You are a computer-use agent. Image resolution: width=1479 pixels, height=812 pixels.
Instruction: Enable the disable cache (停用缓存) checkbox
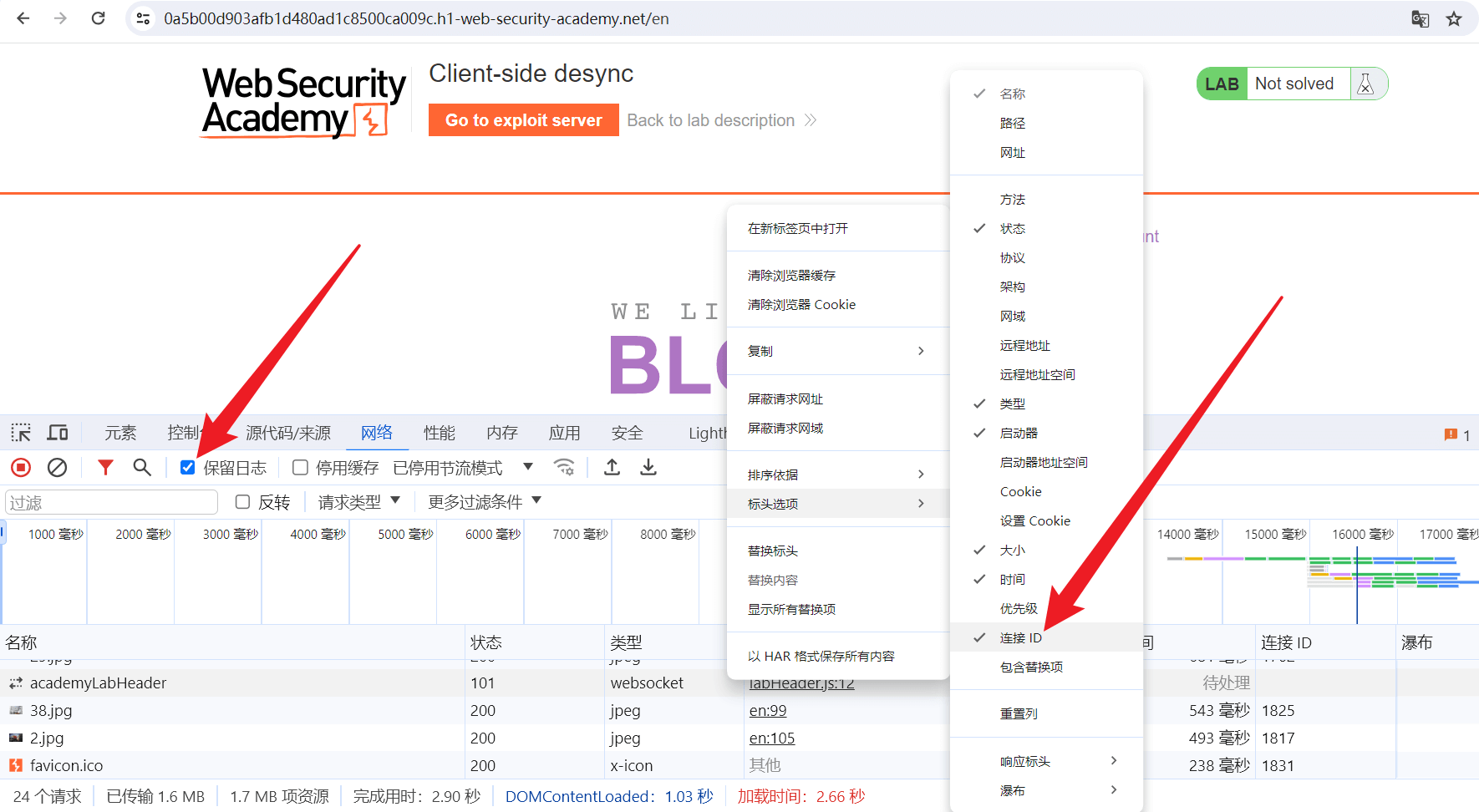click(300, 468)
